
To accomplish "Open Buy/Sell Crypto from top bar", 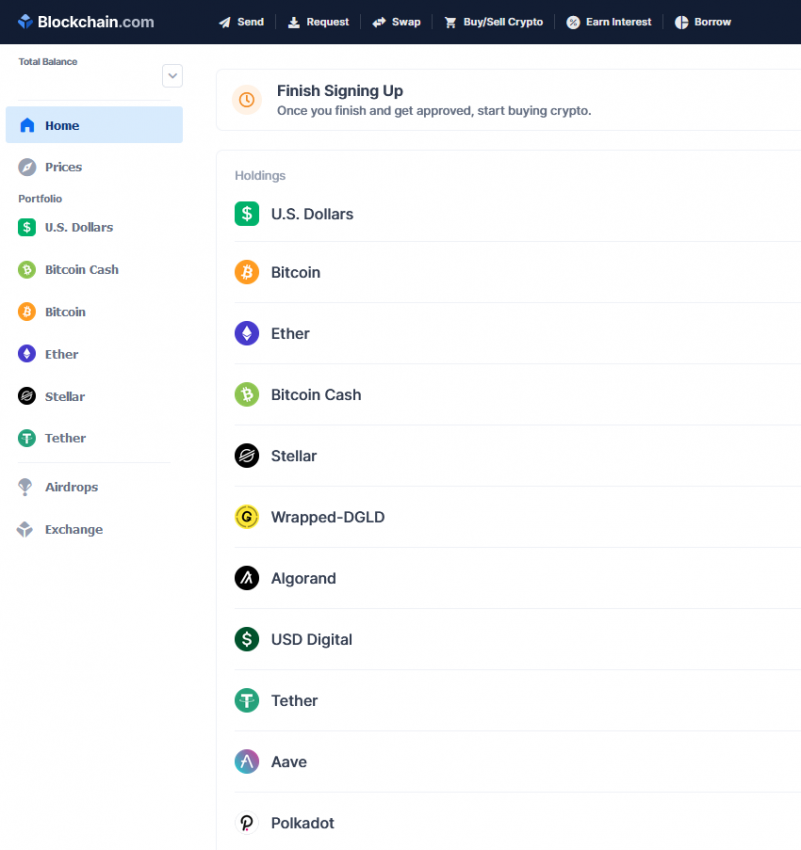I will tap(494, 22).
